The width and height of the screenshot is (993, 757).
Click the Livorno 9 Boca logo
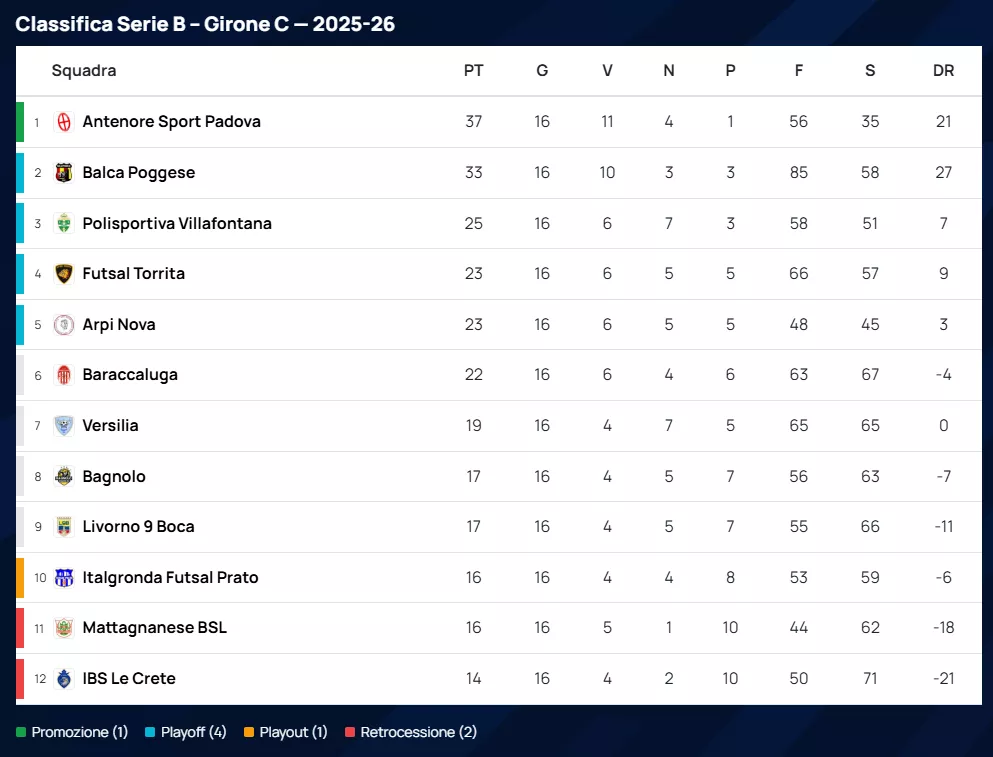pyautogui.click(x=64, y=527)
